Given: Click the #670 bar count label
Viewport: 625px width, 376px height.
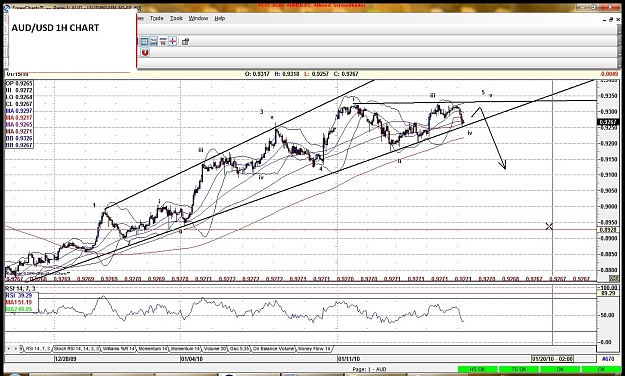Looking at the screenshot, I should (608, 359).
